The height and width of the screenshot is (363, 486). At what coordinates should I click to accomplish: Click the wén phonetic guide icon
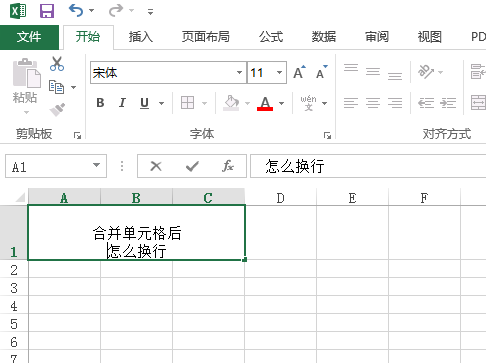pos(308,103)
